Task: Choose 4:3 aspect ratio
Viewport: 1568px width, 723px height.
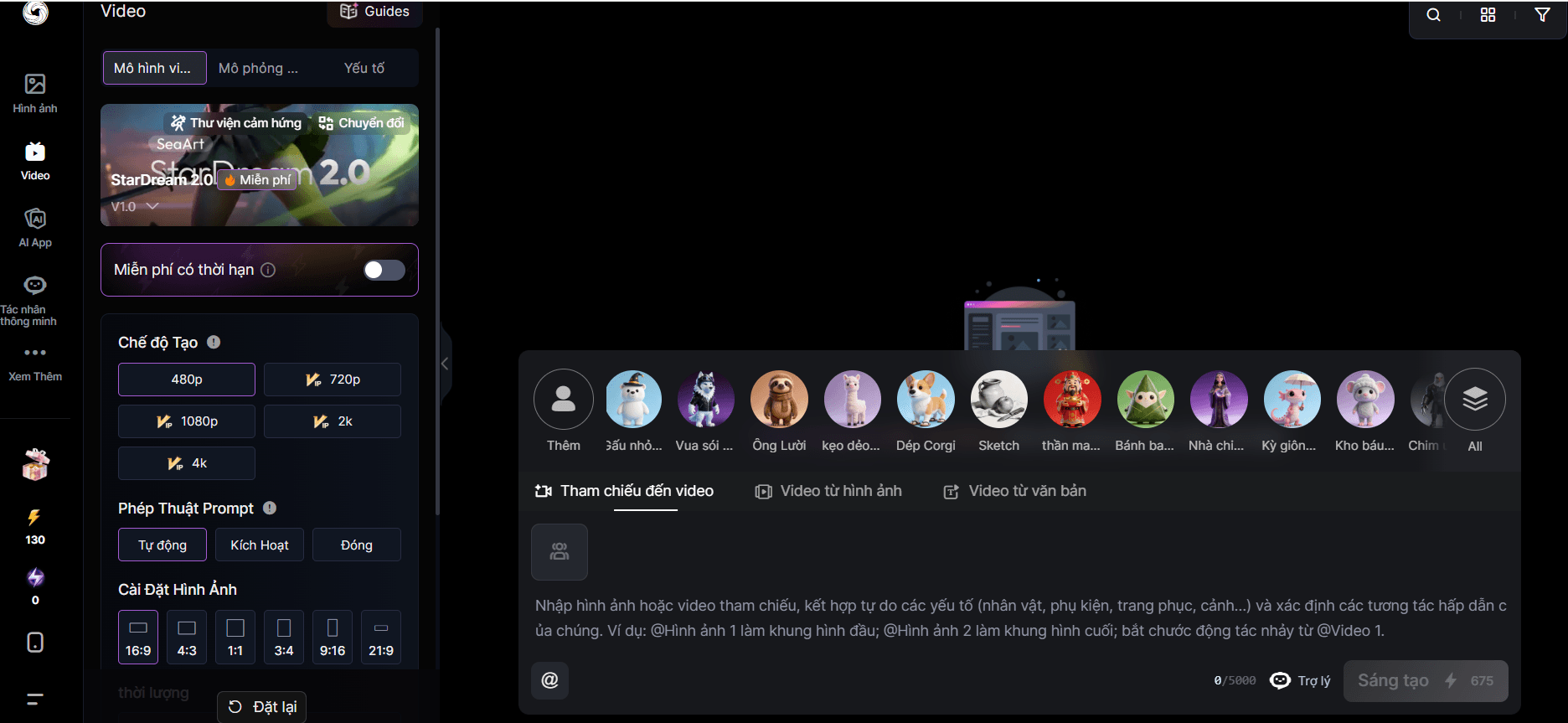Action: (187, 638)
